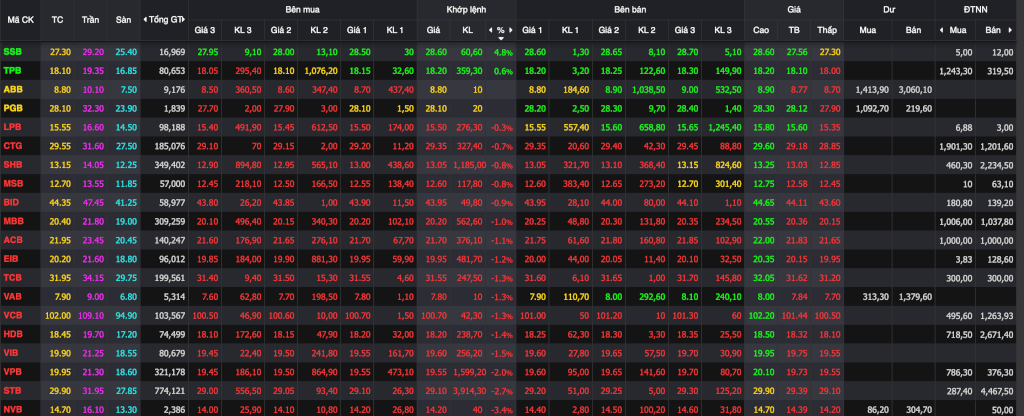Click the ĐTNN group header
The image size is (1024, 416).
pos(974,10)
